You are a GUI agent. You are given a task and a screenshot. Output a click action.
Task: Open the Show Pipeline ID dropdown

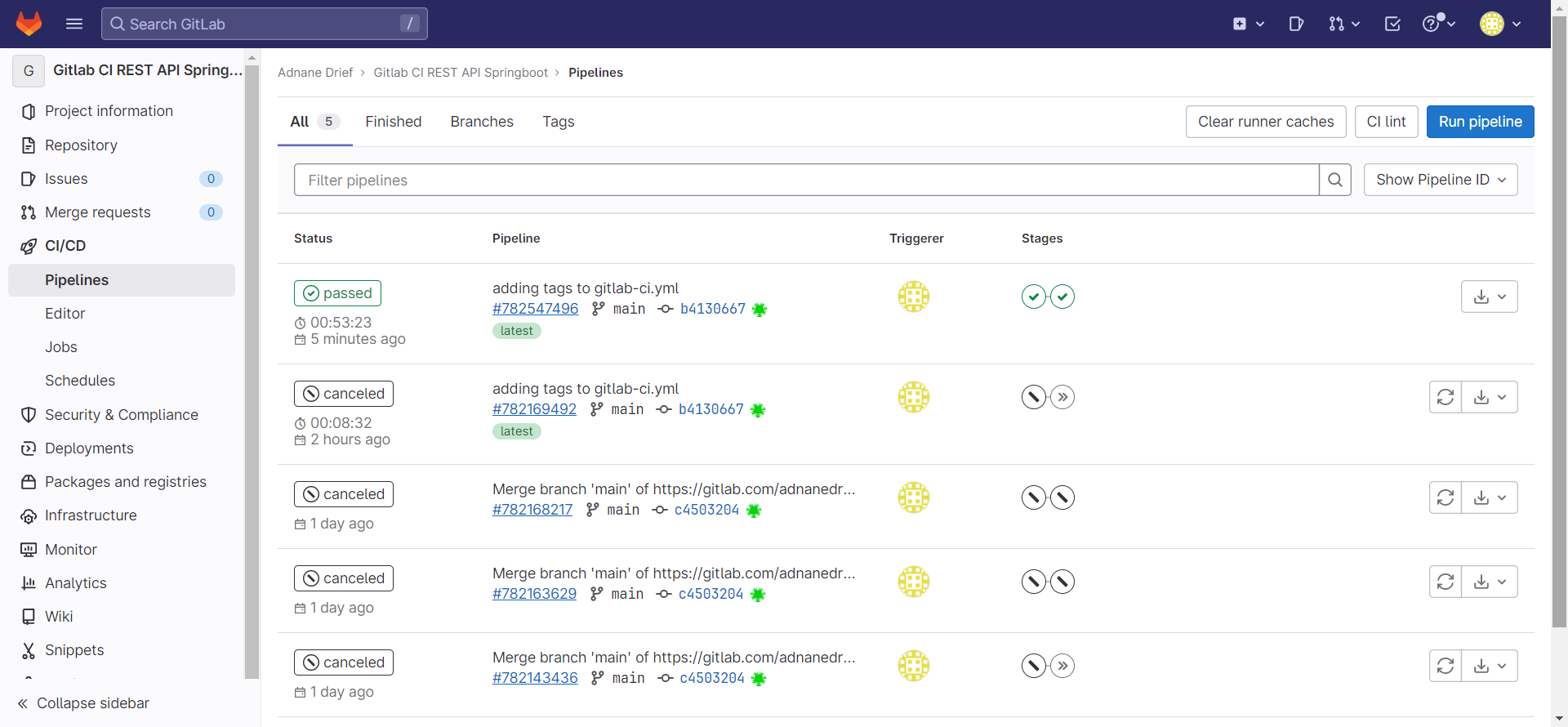(1440, 180)
